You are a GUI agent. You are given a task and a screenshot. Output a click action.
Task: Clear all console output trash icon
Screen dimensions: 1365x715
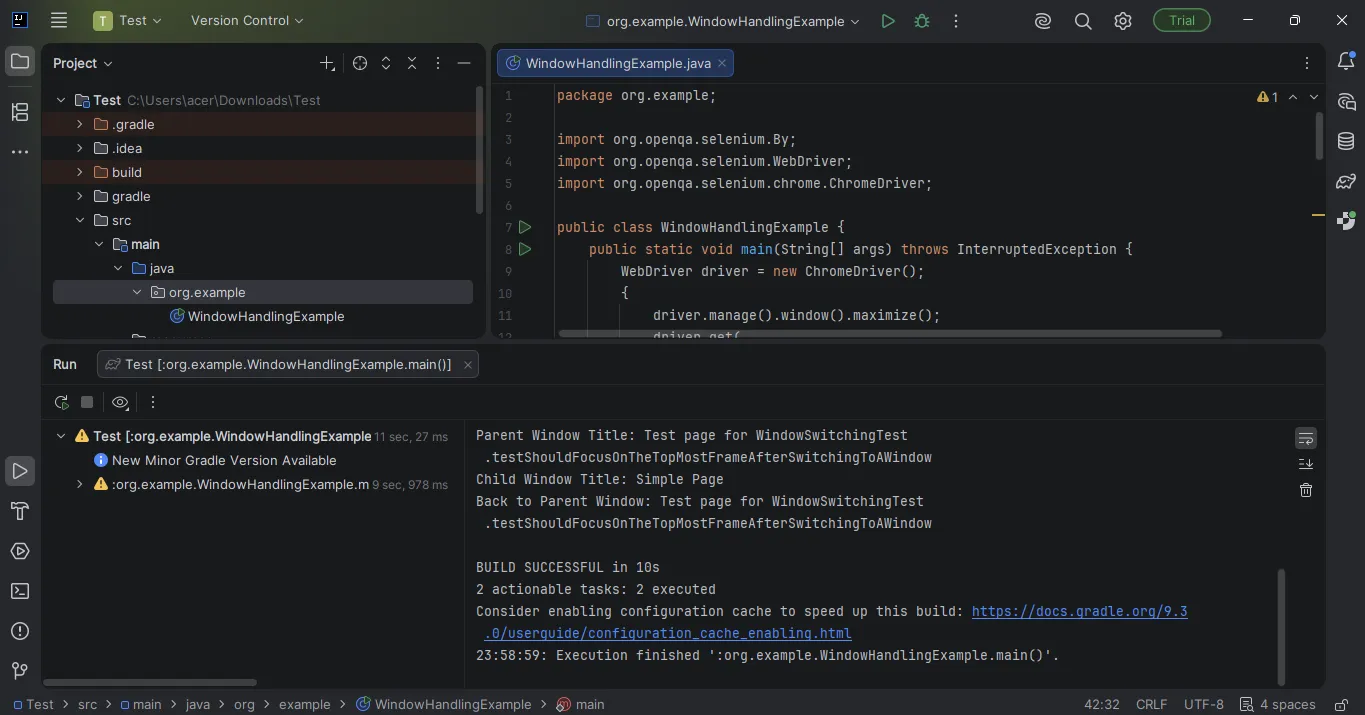(x=1306, y=490)
